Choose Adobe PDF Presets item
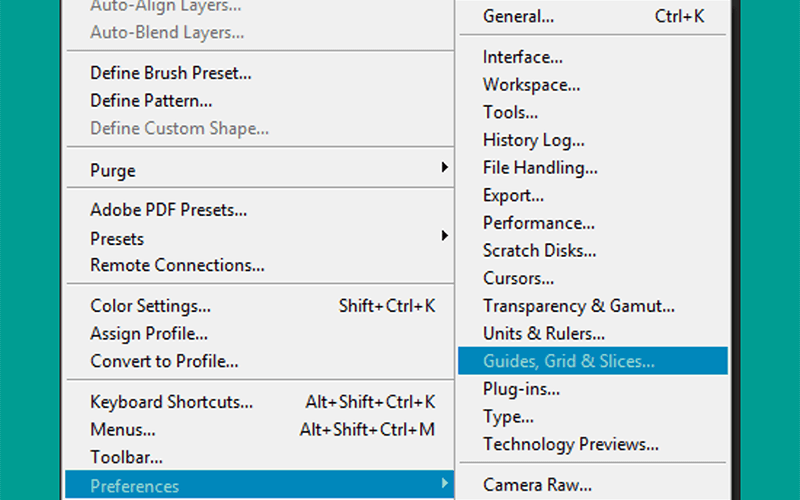This screenshot has width=800, height=500. click(x=260, y=210)
